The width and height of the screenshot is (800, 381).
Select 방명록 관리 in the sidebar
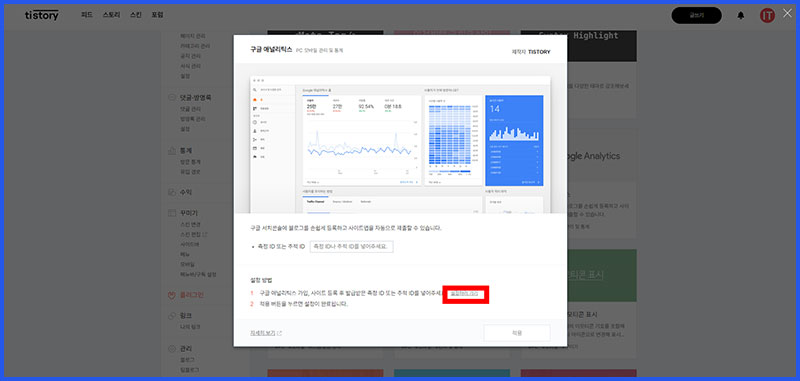coord(193,119)
